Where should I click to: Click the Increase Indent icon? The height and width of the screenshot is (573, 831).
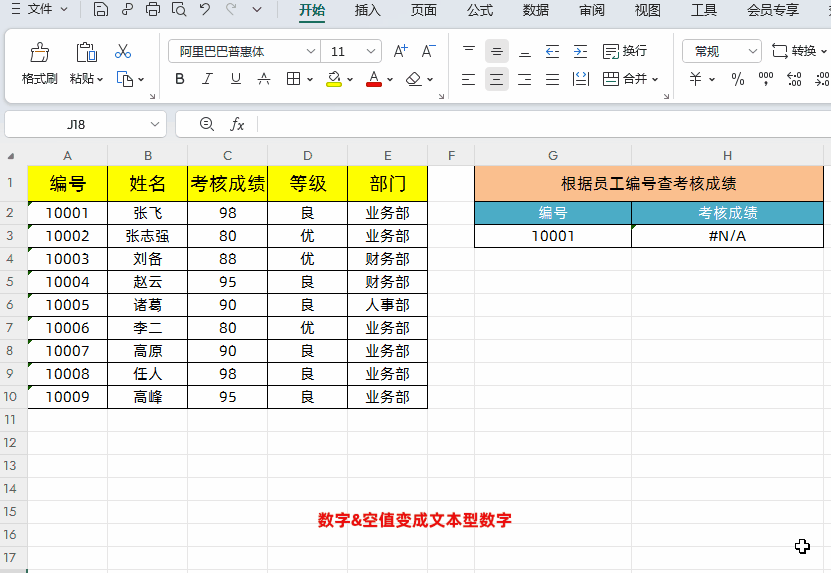coord(580,51)
